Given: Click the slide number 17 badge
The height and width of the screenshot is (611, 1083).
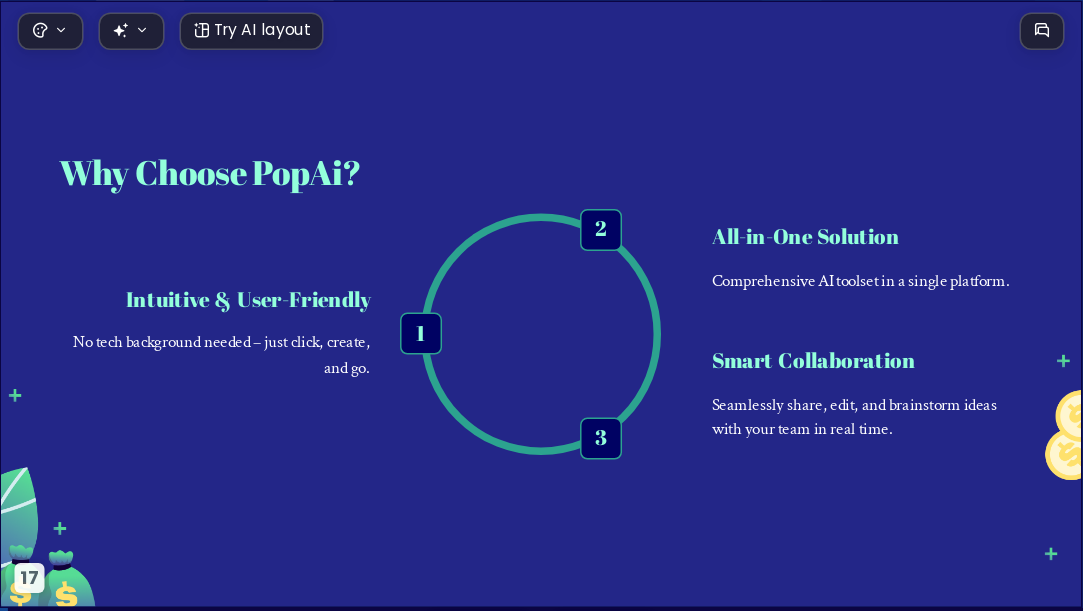Looking at the screenshot, I should 29,577.
